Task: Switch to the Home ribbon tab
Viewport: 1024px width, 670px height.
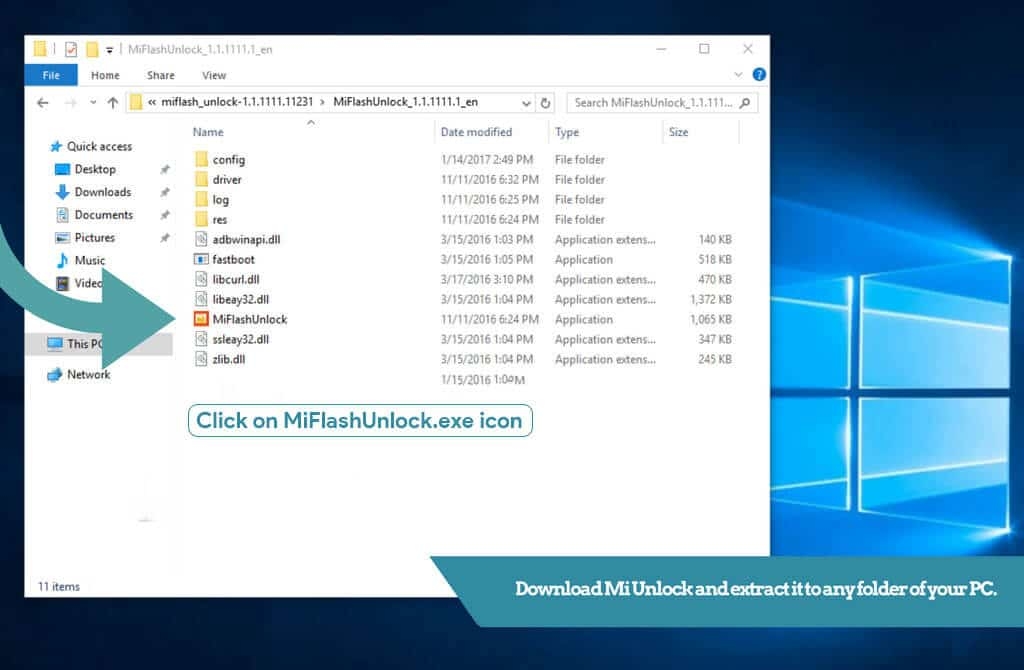Action: (105, 75)
